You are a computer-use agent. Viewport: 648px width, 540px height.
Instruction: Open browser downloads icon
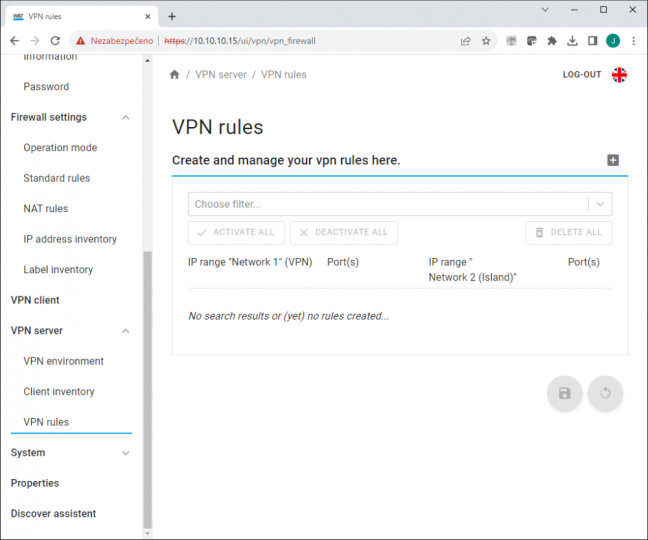(572, 40)
